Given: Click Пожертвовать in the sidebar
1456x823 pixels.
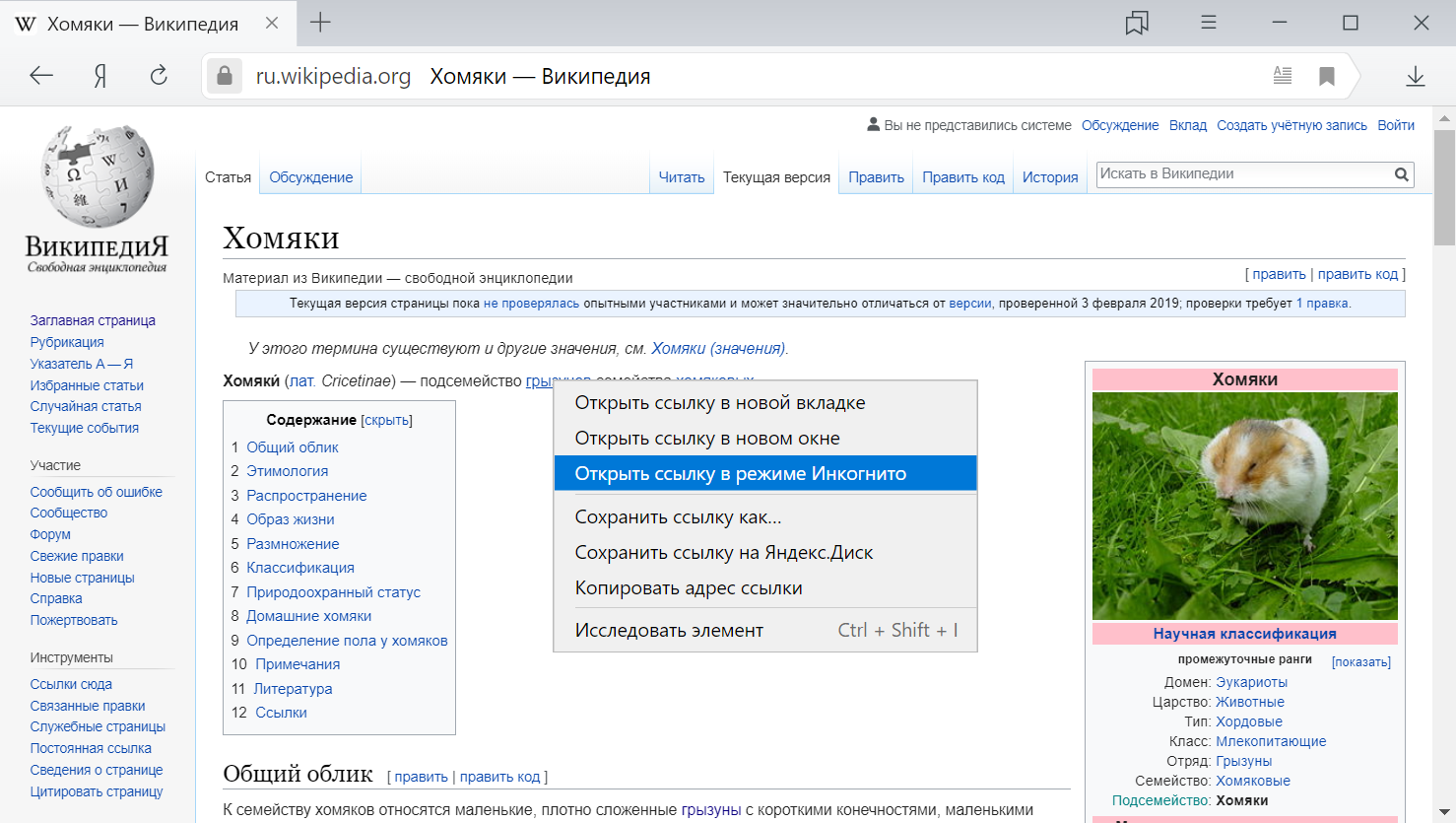Looking at the screenshot, I should [74, 620].
